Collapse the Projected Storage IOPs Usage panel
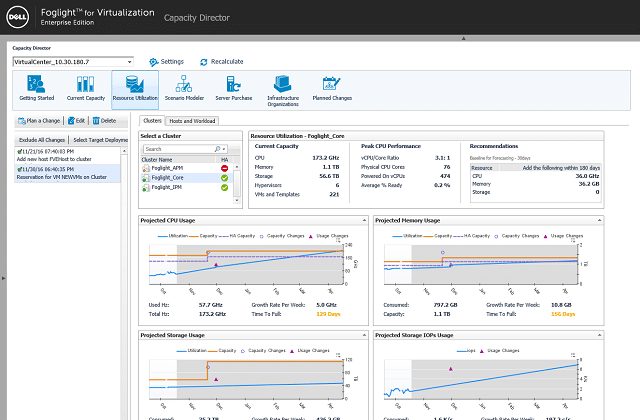The height and width of the screenshot is (420, 640). point(599,335)
